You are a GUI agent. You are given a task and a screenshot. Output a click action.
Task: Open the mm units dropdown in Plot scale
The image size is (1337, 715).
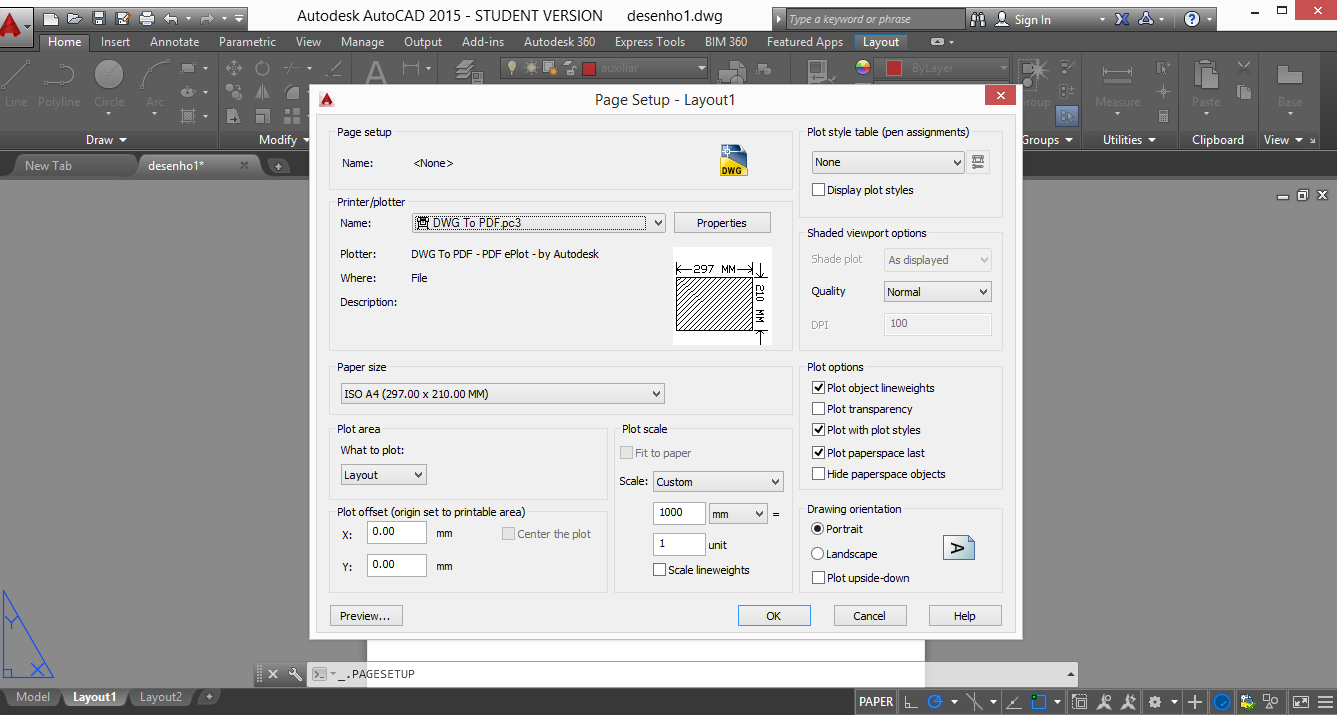pos(738,513)
